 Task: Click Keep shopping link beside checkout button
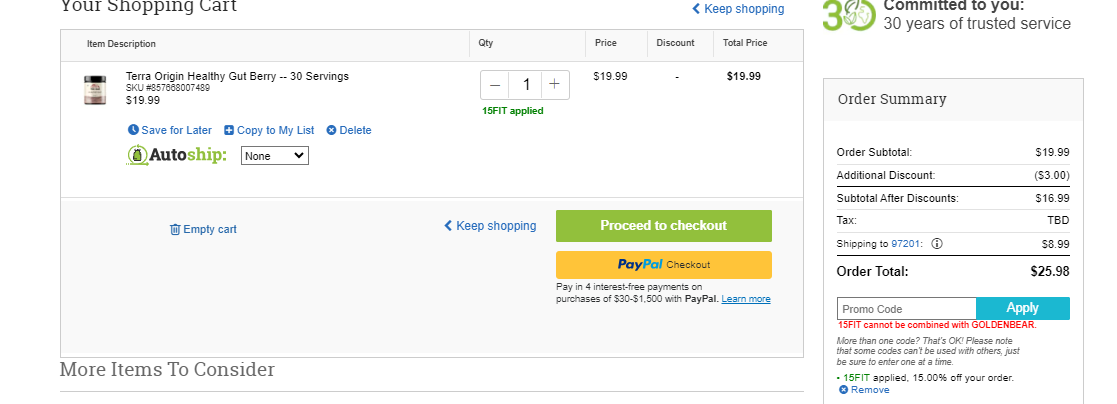[x=490, y=226]
